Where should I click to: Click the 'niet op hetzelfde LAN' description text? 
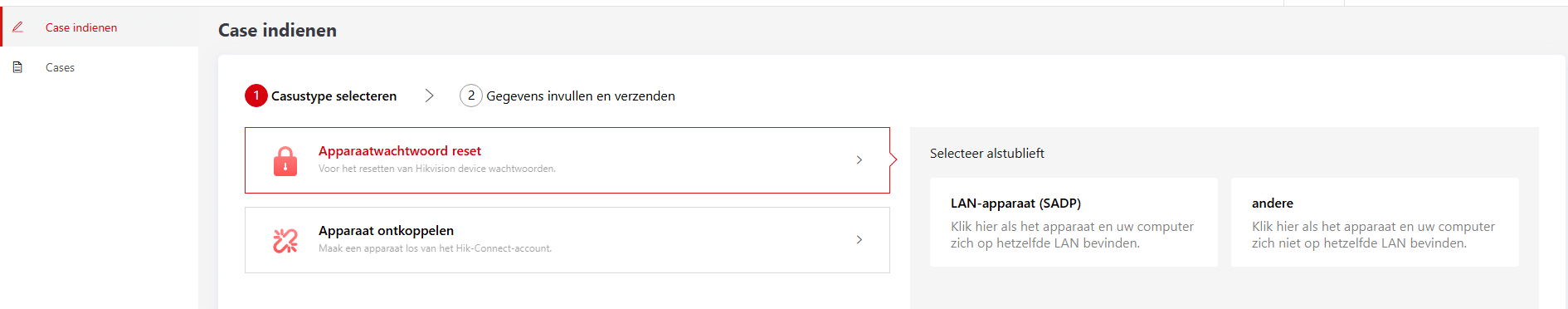click(1373, 234)
